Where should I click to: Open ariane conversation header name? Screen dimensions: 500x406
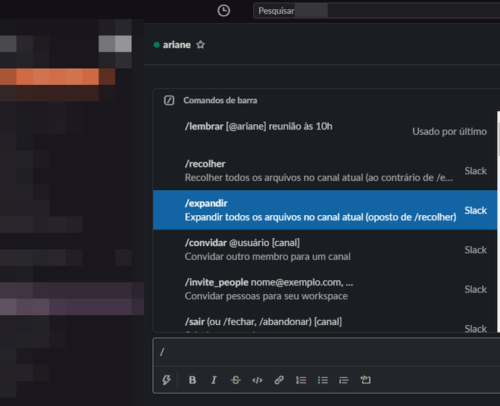point(176,45)
